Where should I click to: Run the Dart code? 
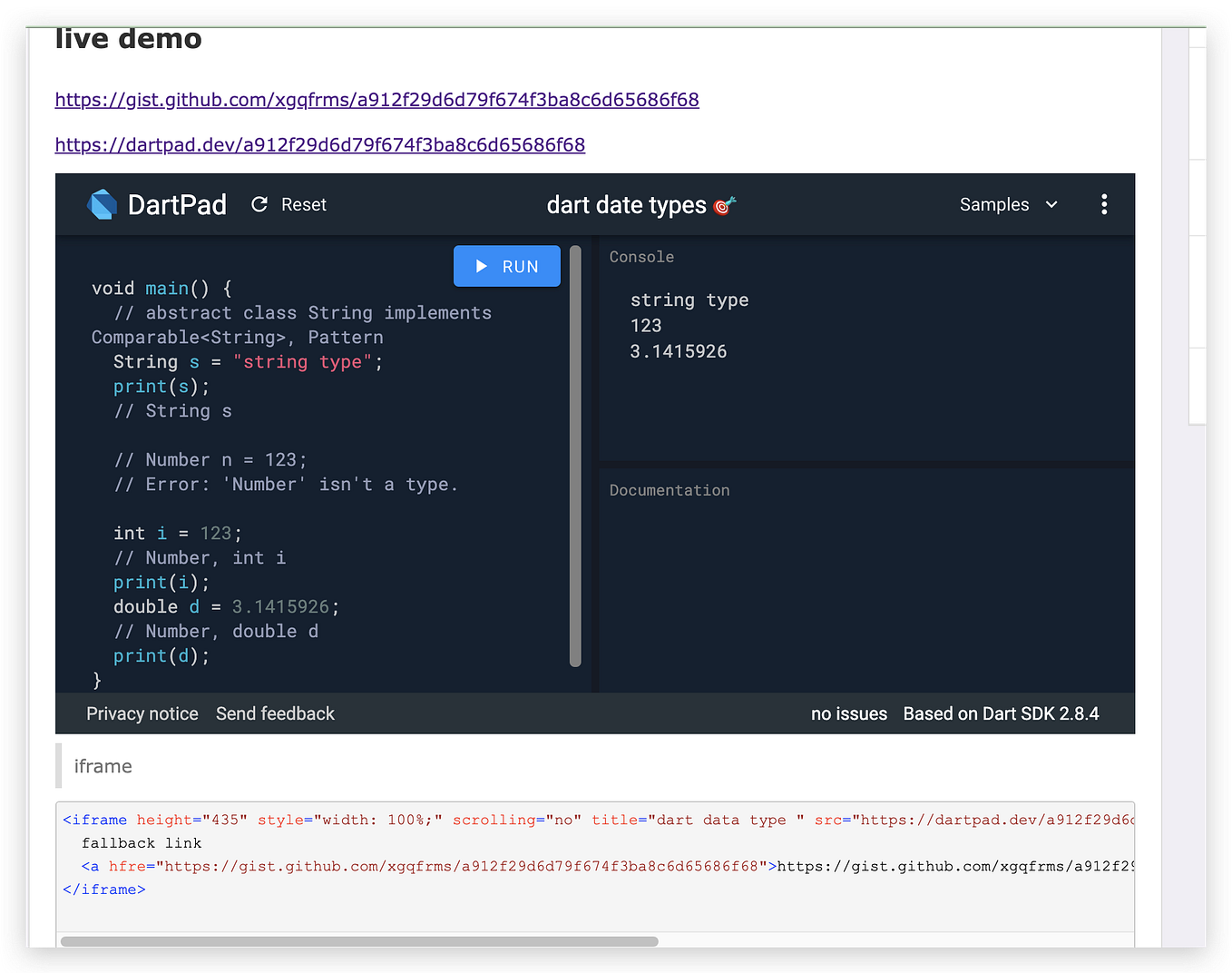pos(507,266)
